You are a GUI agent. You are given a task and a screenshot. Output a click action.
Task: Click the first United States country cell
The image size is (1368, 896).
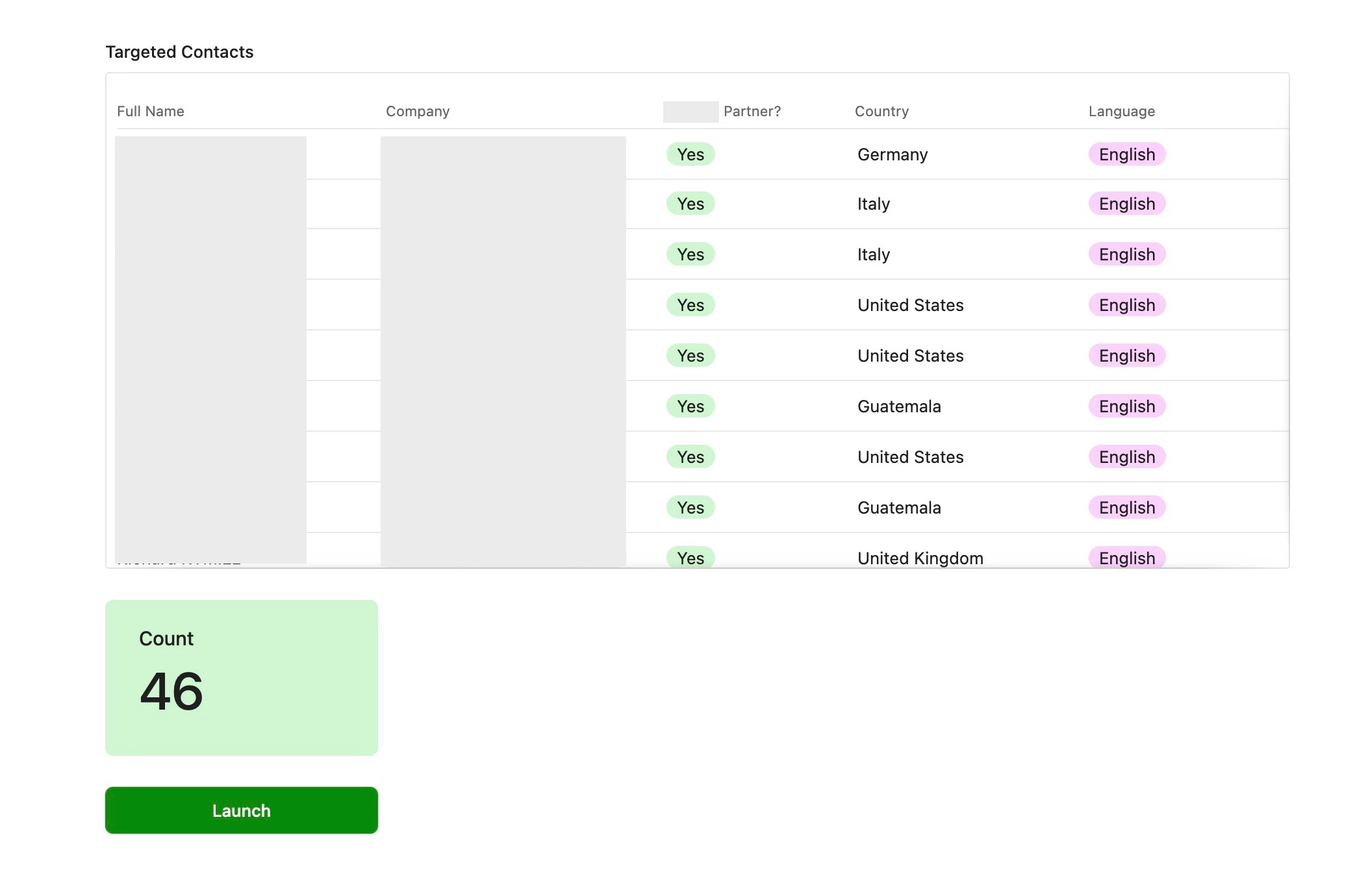click(x=910, y=305)
